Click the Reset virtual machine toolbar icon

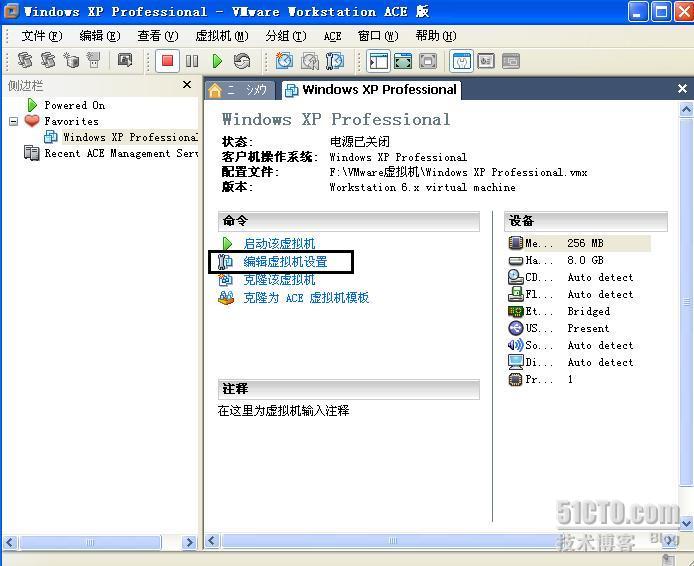coord(242,61)
